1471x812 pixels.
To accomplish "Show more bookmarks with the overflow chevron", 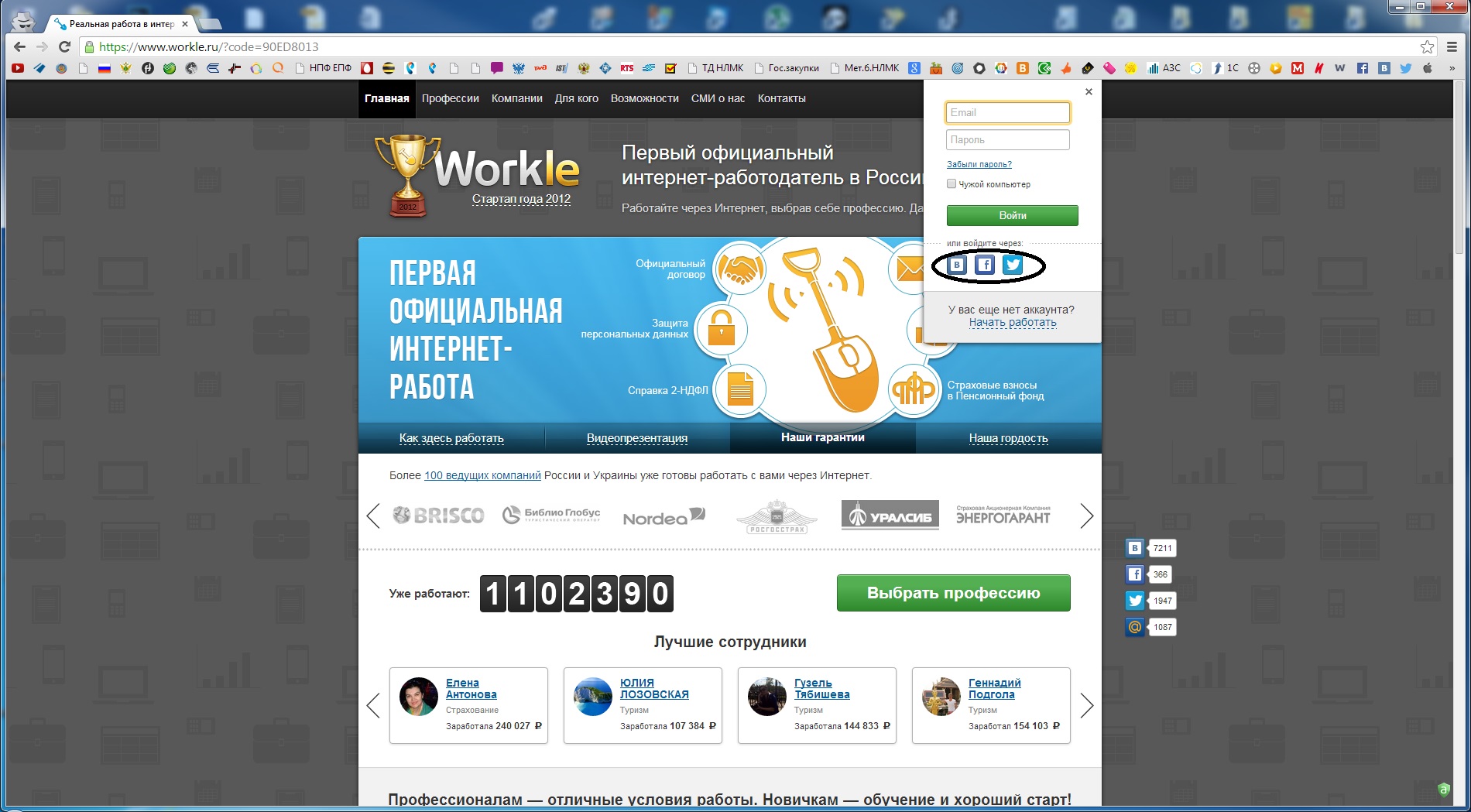I will (1452, 68).
